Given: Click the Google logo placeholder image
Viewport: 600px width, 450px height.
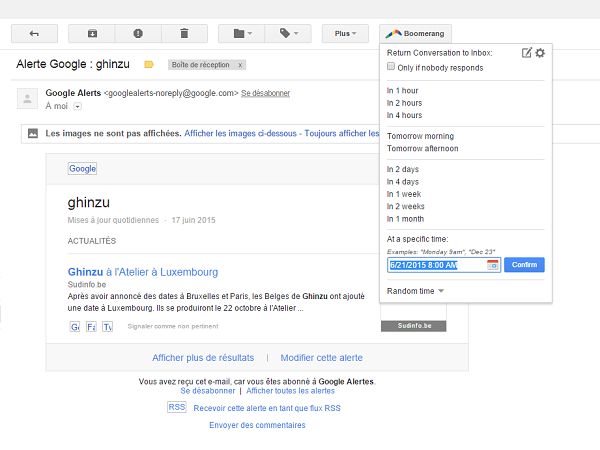Looking at the screenshot, I should 82,169.
